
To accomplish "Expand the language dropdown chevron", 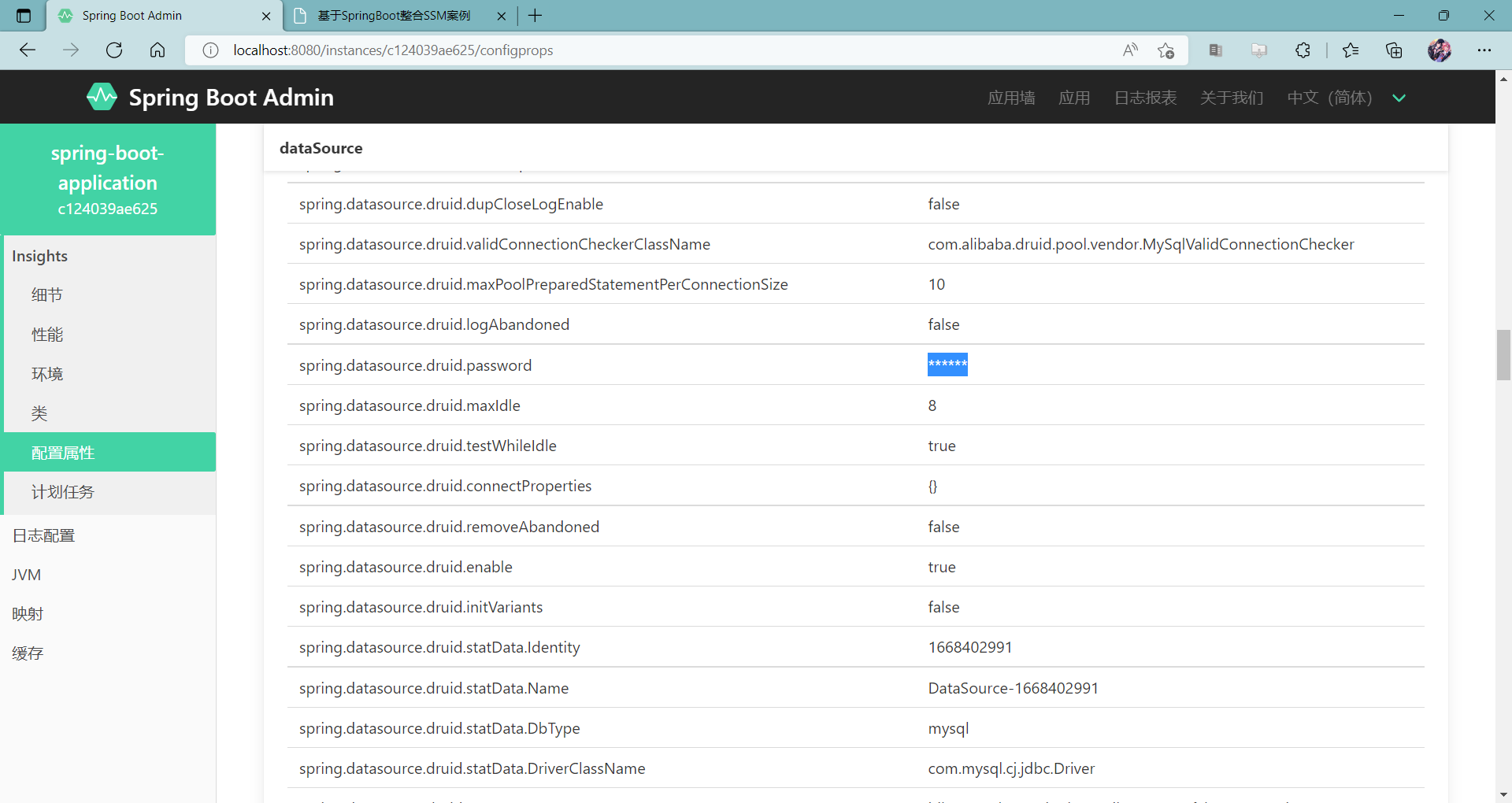I will (x=1399, y=98).
